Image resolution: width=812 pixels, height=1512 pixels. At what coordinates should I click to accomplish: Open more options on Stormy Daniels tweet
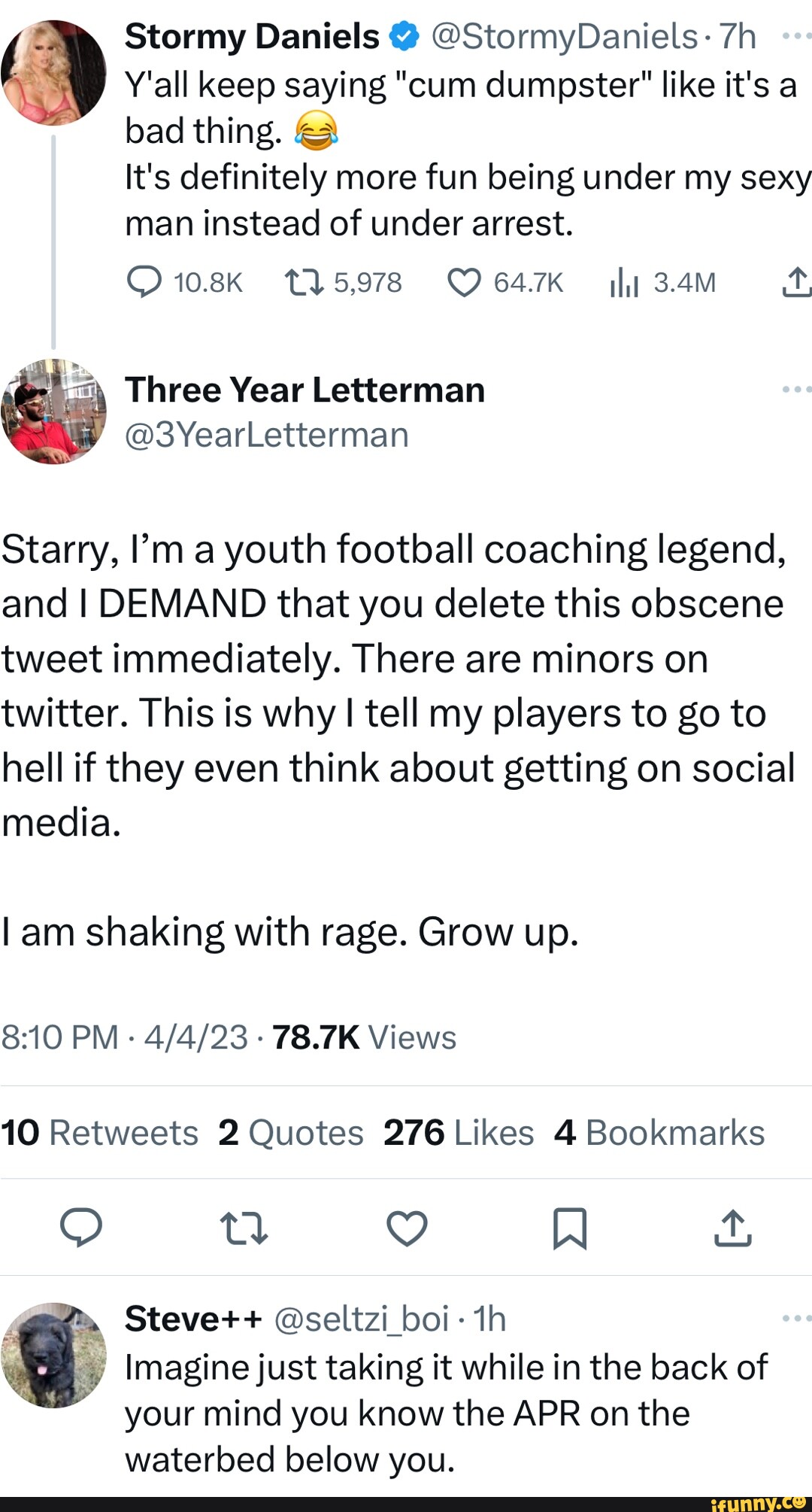tap(796, 35)
